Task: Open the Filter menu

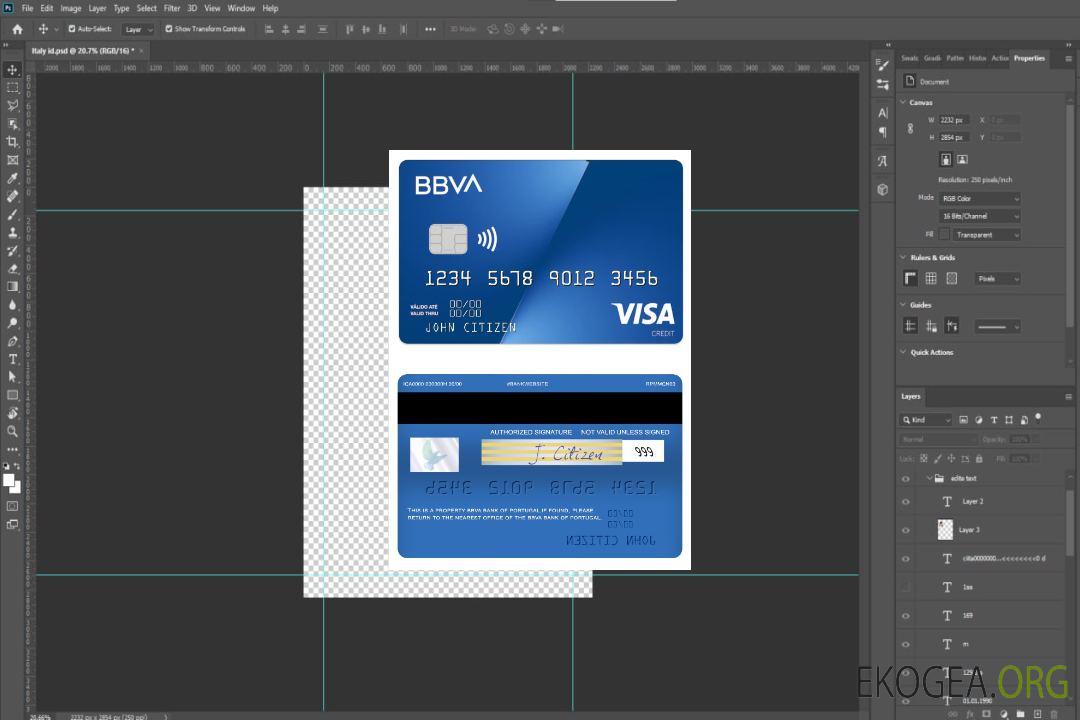Action: pos(172,8)
